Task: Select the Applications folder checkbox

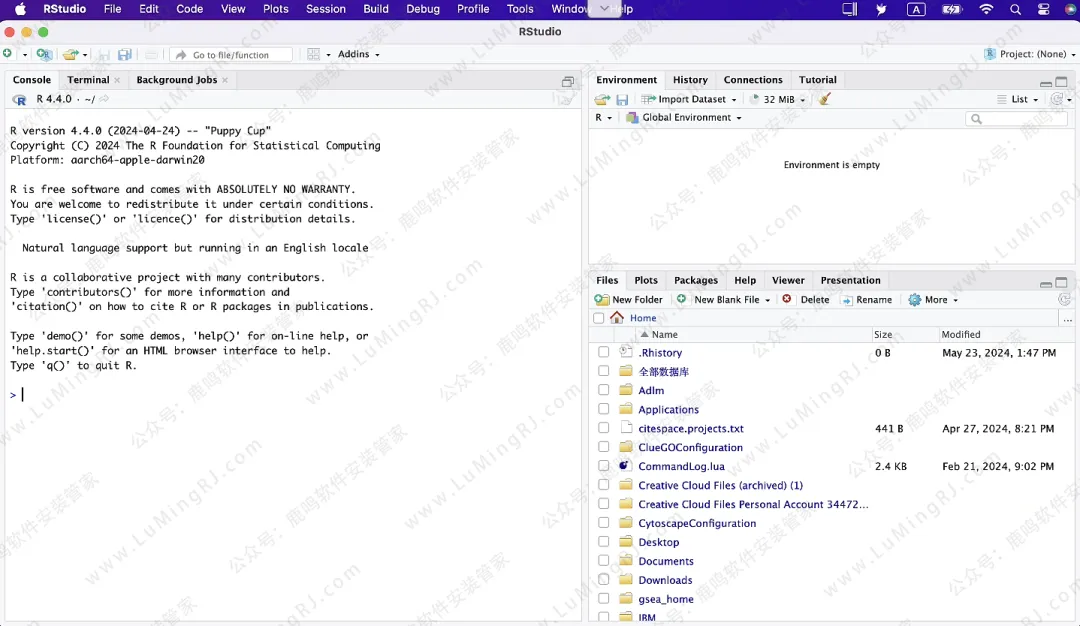Action: 603,409
